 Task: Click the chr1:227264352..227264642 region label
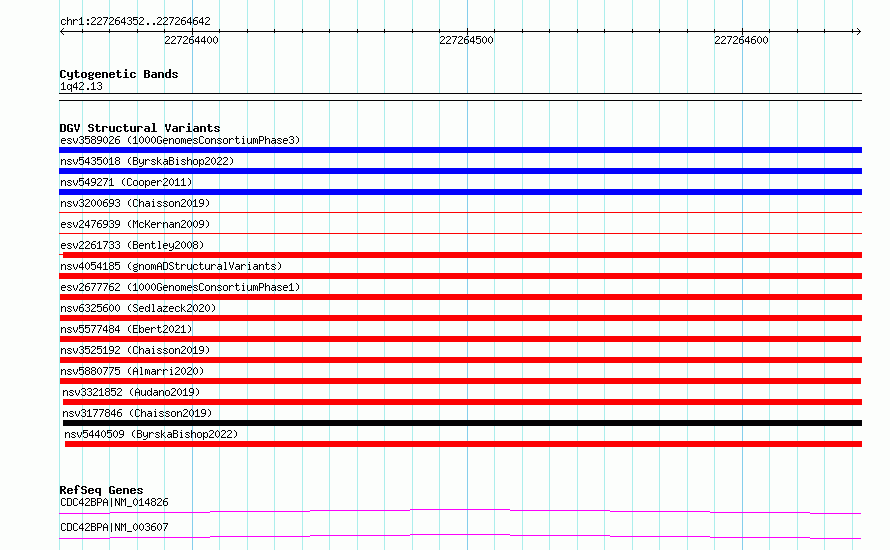coord(135,21)
